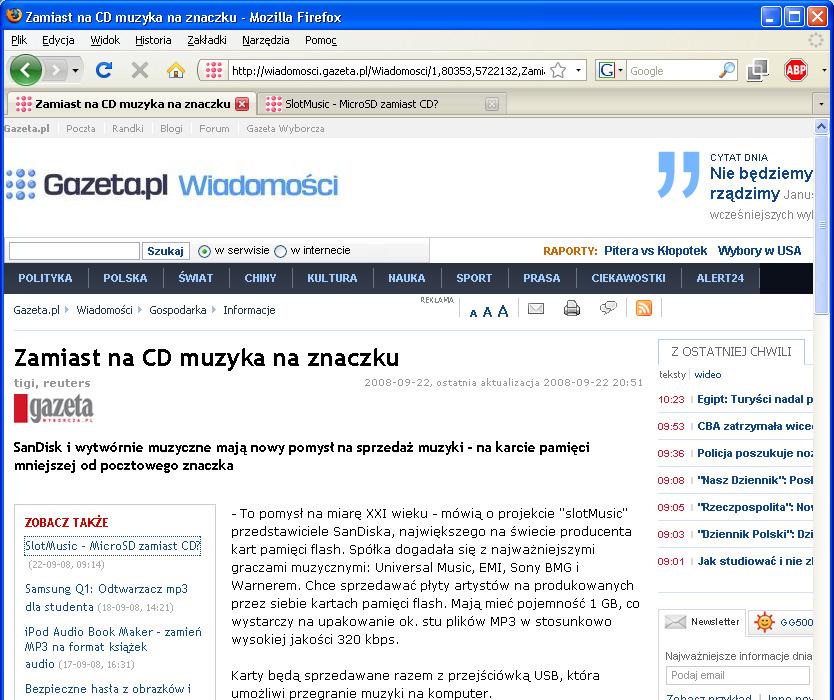This screenshot has width=834, height=700.
Task: Click the print article icon
Action: click(x=572, y=309)
